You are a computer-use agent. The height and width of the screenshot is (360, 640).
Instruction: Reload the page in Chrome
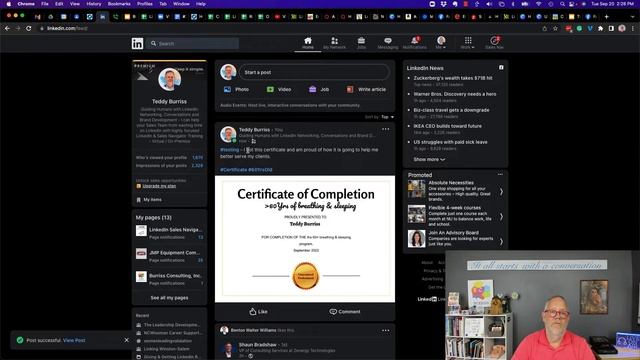29,28
